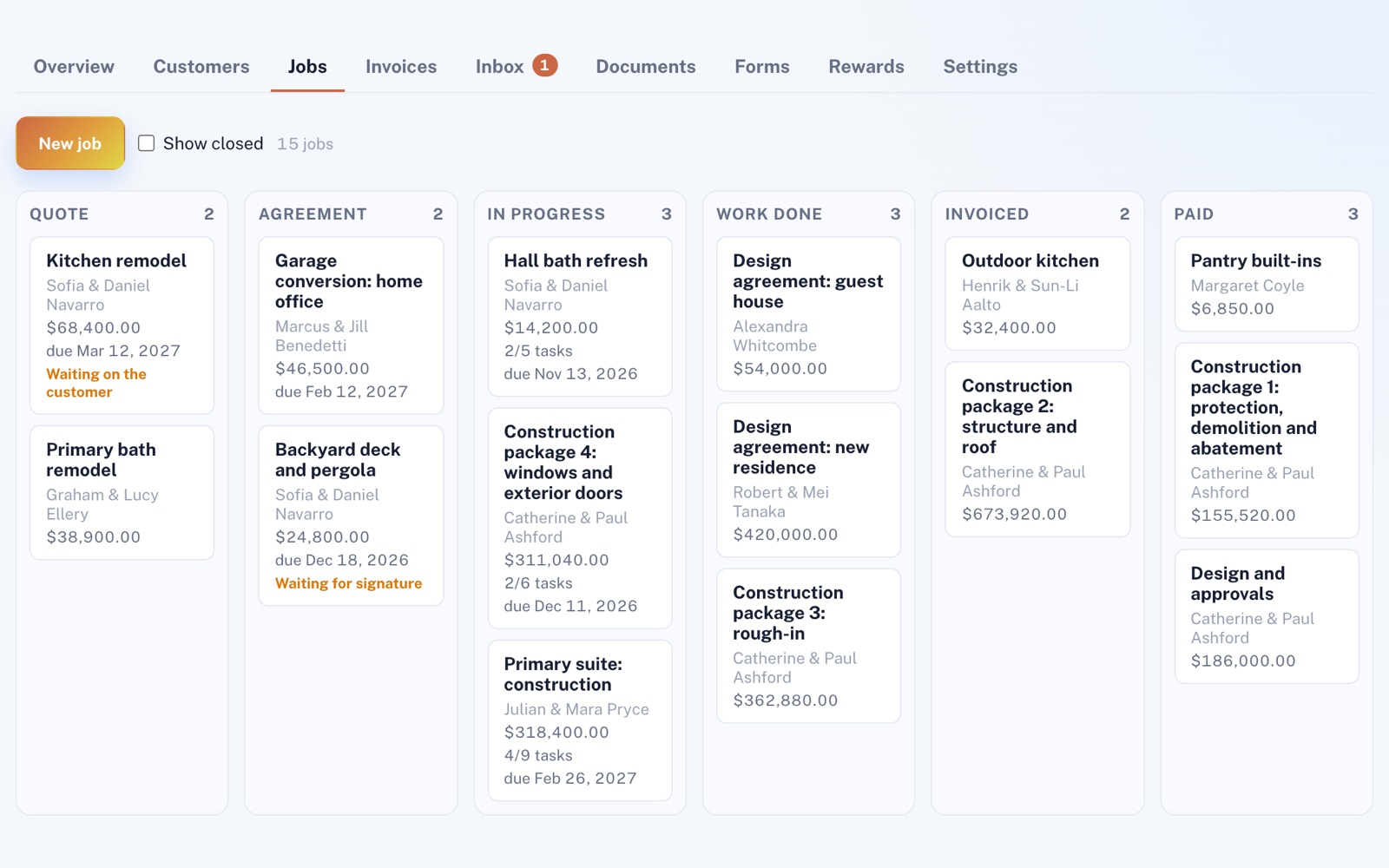
Task: Open Garage conversion: home office card
Action: [351, 325]
